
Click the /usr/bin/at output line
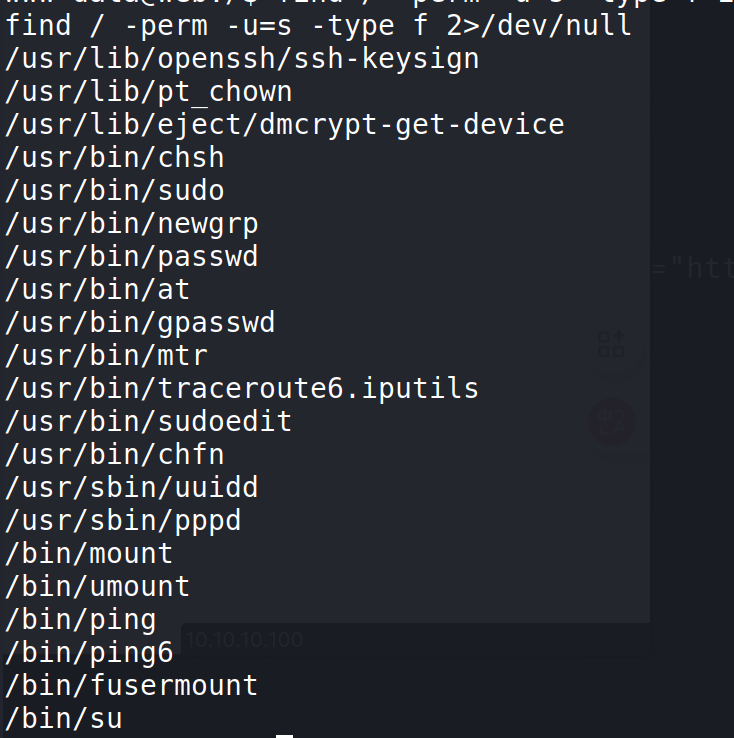point(98,290)
